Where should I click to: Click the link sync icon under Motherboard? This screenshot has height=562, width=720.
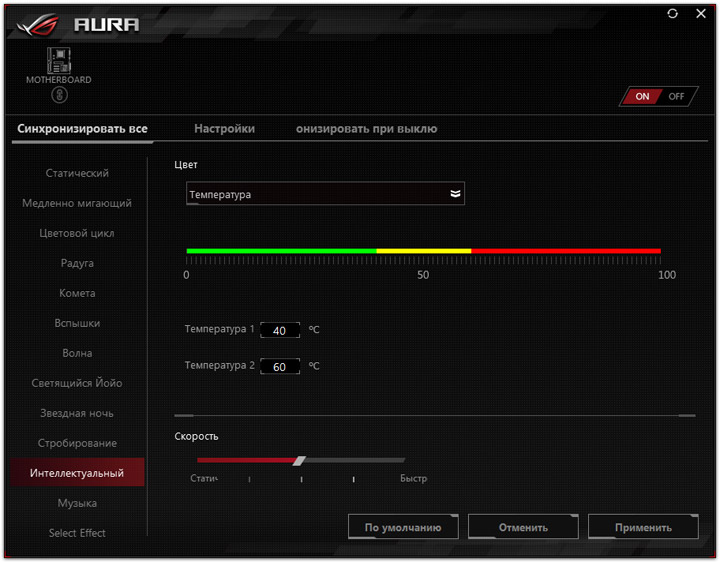pyautogui.click(x=59, y=95)
